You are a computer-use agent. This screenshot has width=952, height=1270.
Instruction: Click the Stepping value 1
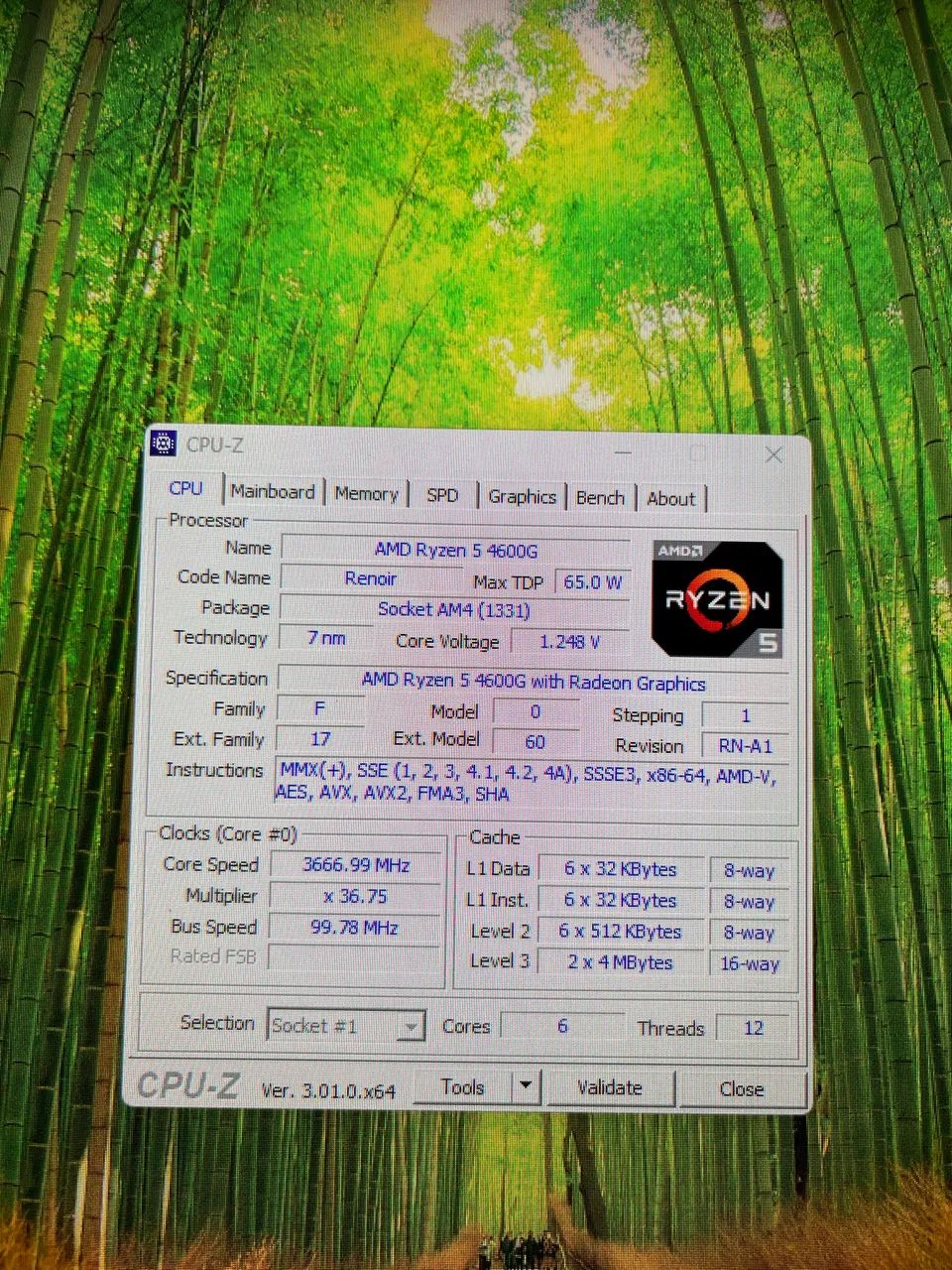coord(746,715)
